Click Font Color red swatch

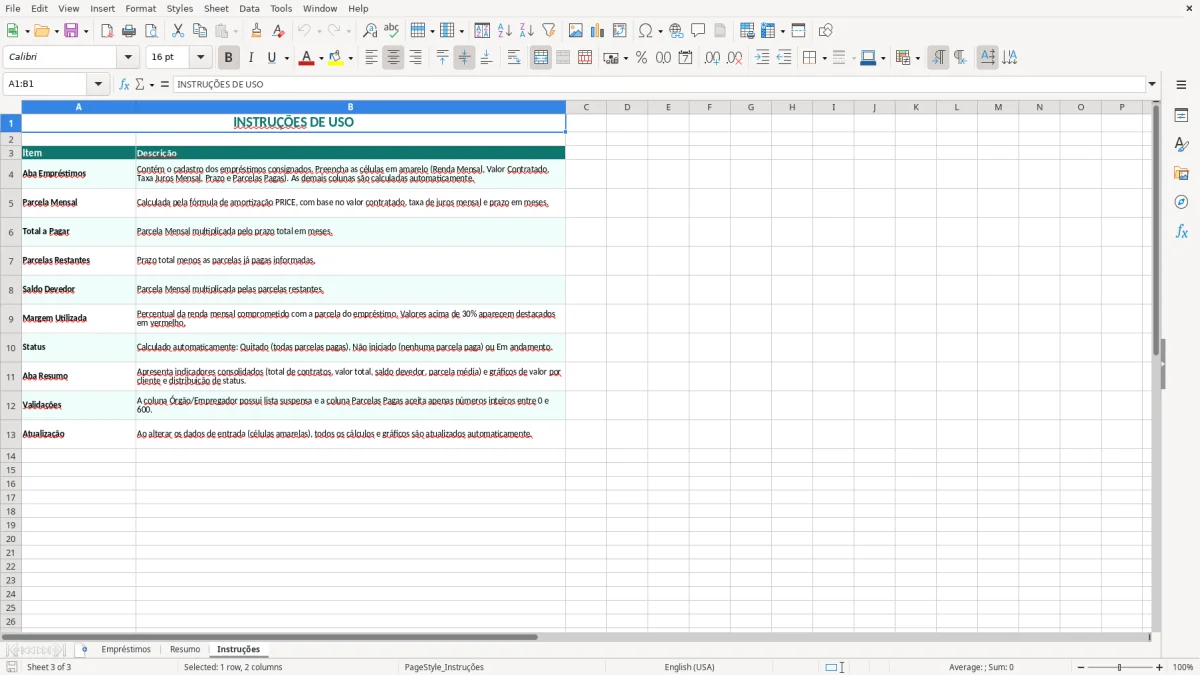pos(306,58)
